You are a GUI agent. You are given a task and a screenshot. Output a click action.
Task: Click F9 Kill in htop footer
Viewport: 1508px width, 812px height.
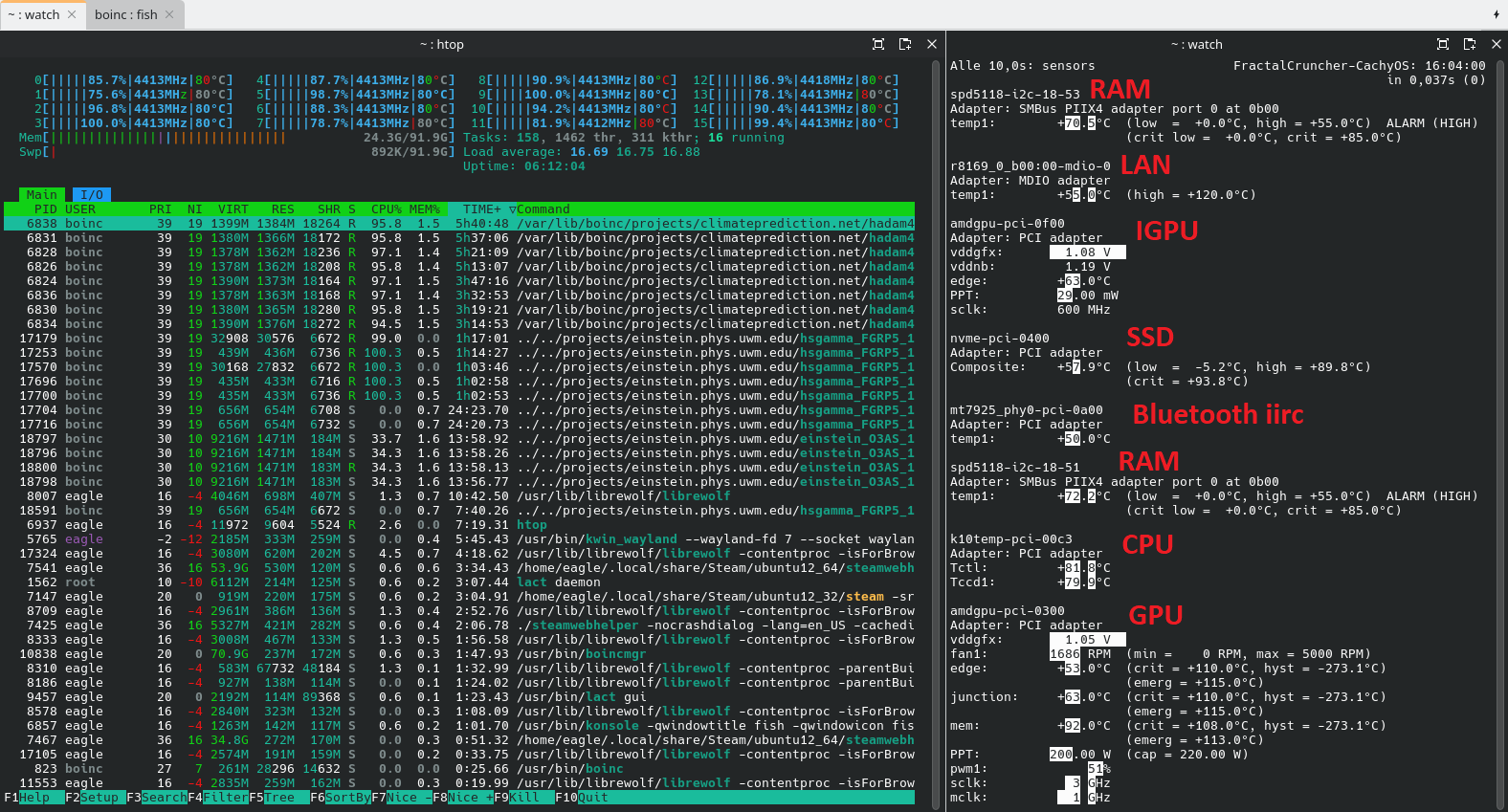click(x=524, y=798)
